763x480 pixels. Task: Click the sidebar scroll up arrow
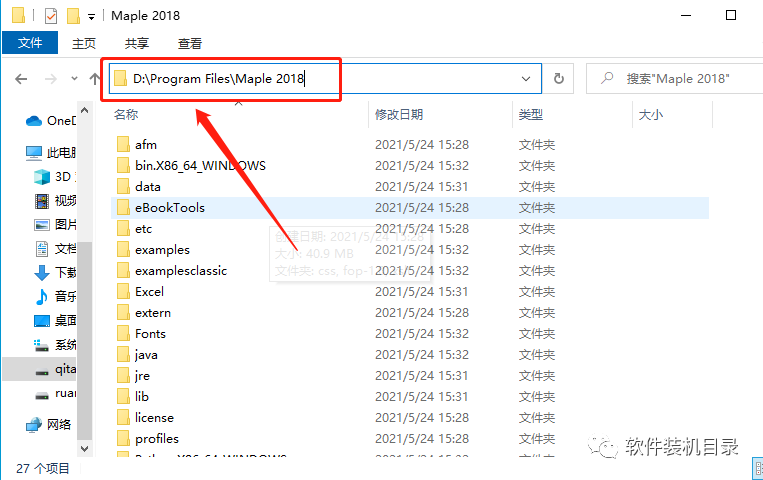[85, 111]
